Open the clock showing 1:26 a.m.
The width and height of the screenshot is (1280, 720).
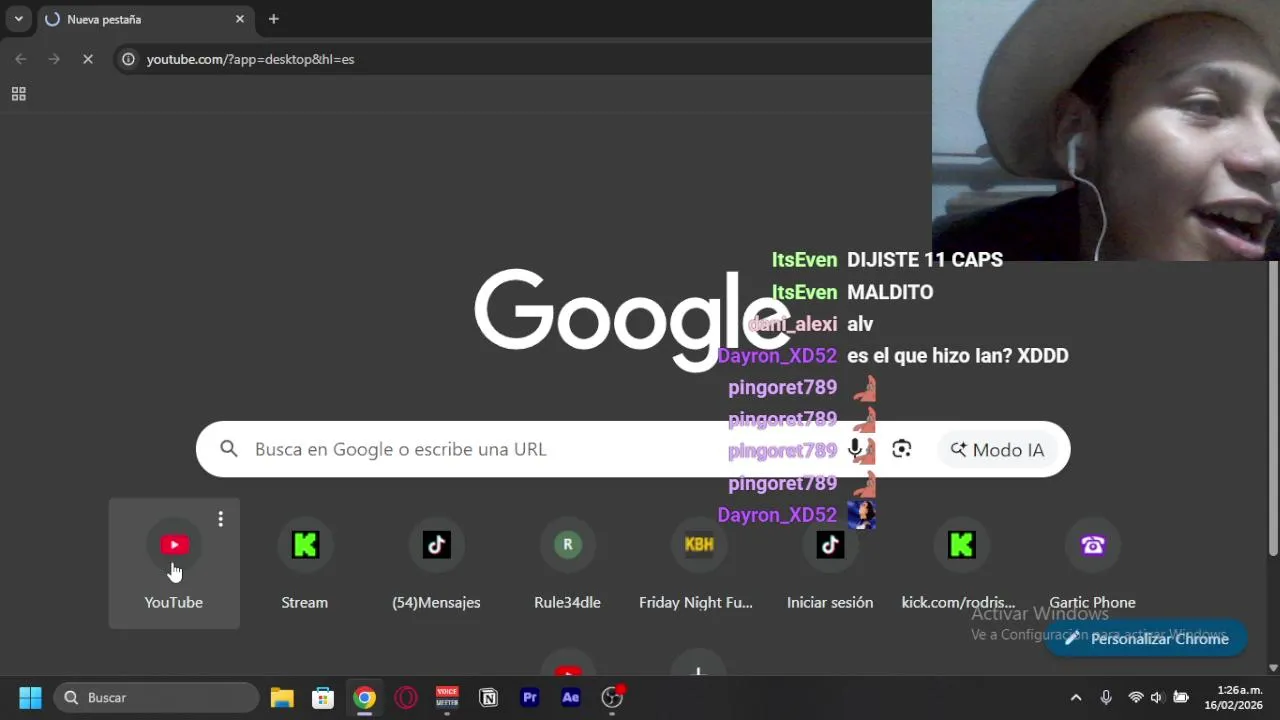coord(1233,697)
